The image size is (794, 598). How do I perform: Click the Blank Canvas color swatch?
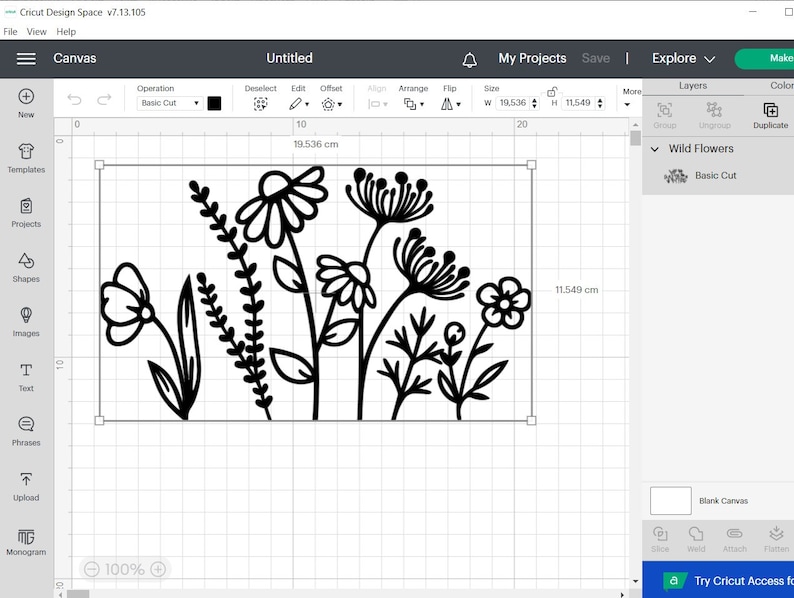[x=670, y=501]
